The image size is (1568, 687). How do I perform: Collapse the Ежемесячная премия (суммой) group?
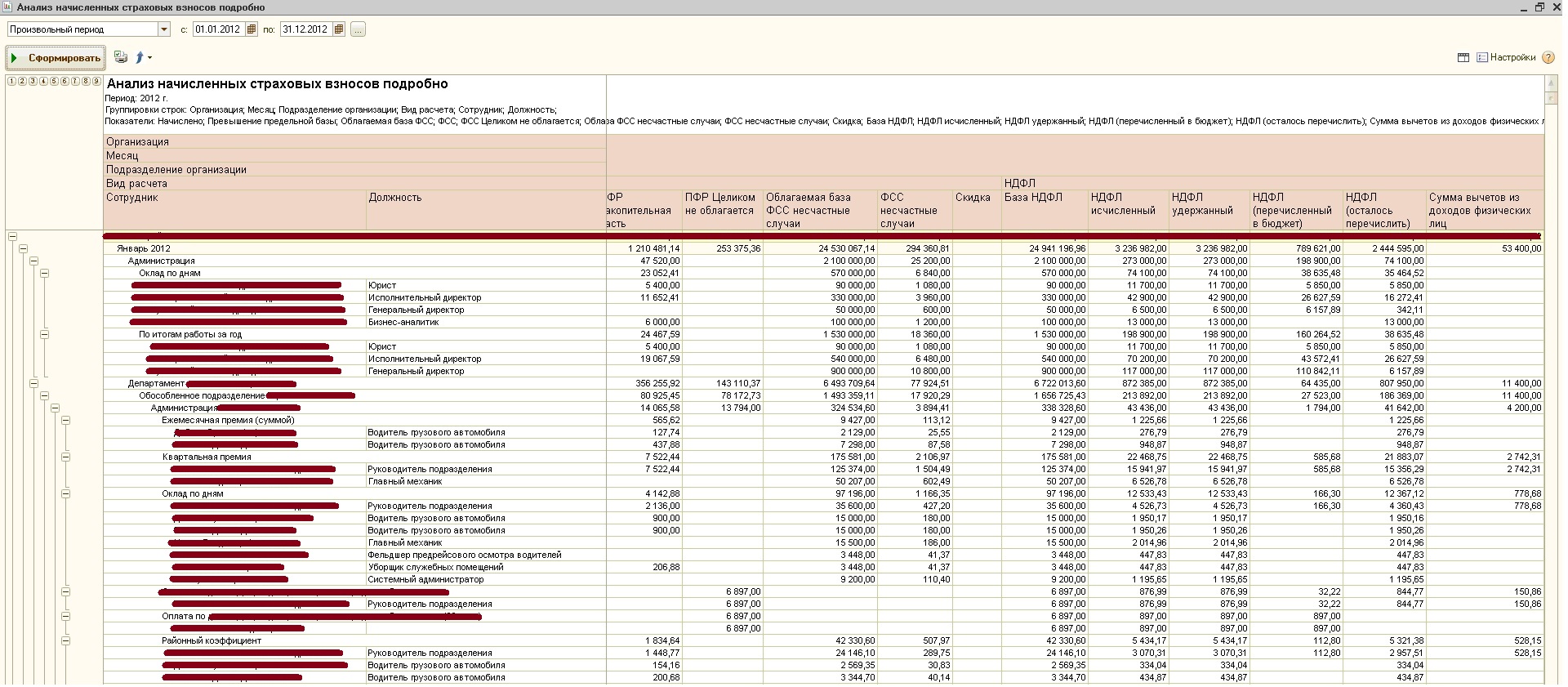65,420
